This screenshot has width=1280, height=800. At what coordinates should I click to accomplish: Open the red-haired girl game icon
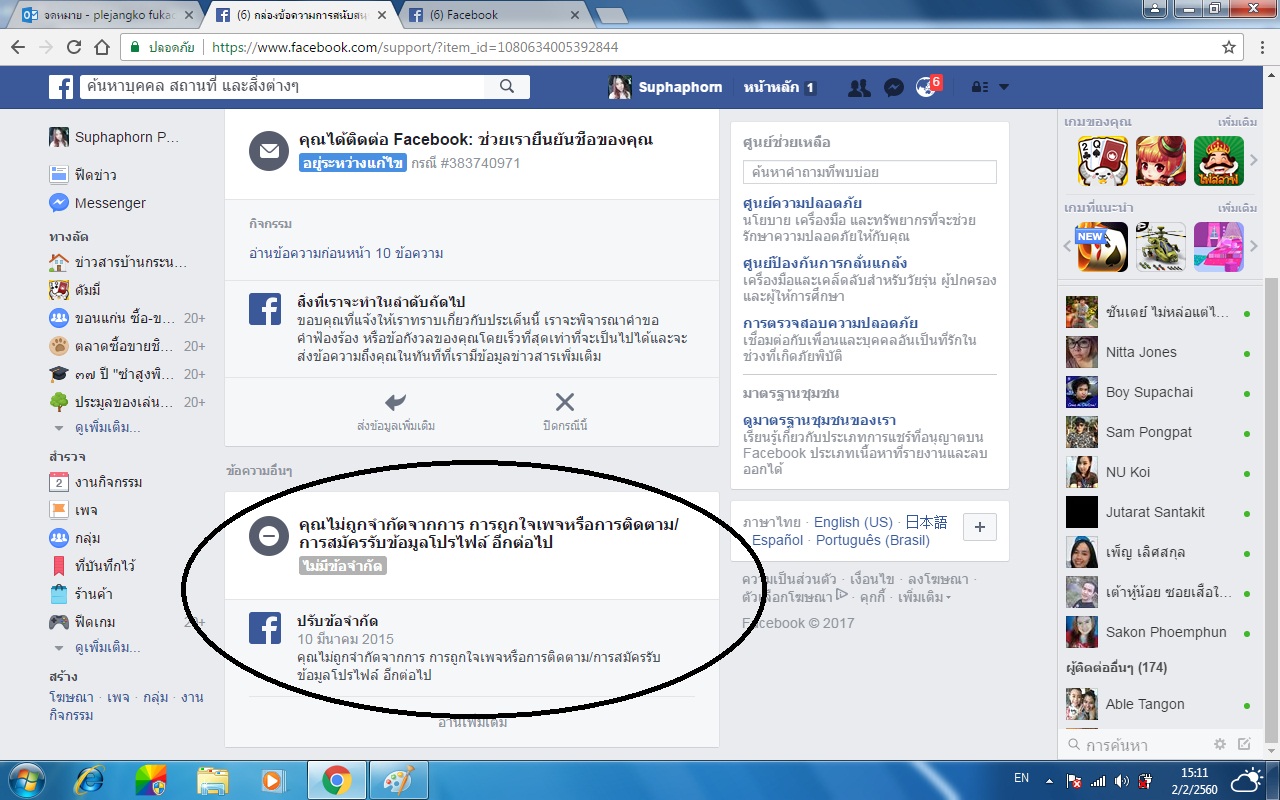tap(1161, 161)
